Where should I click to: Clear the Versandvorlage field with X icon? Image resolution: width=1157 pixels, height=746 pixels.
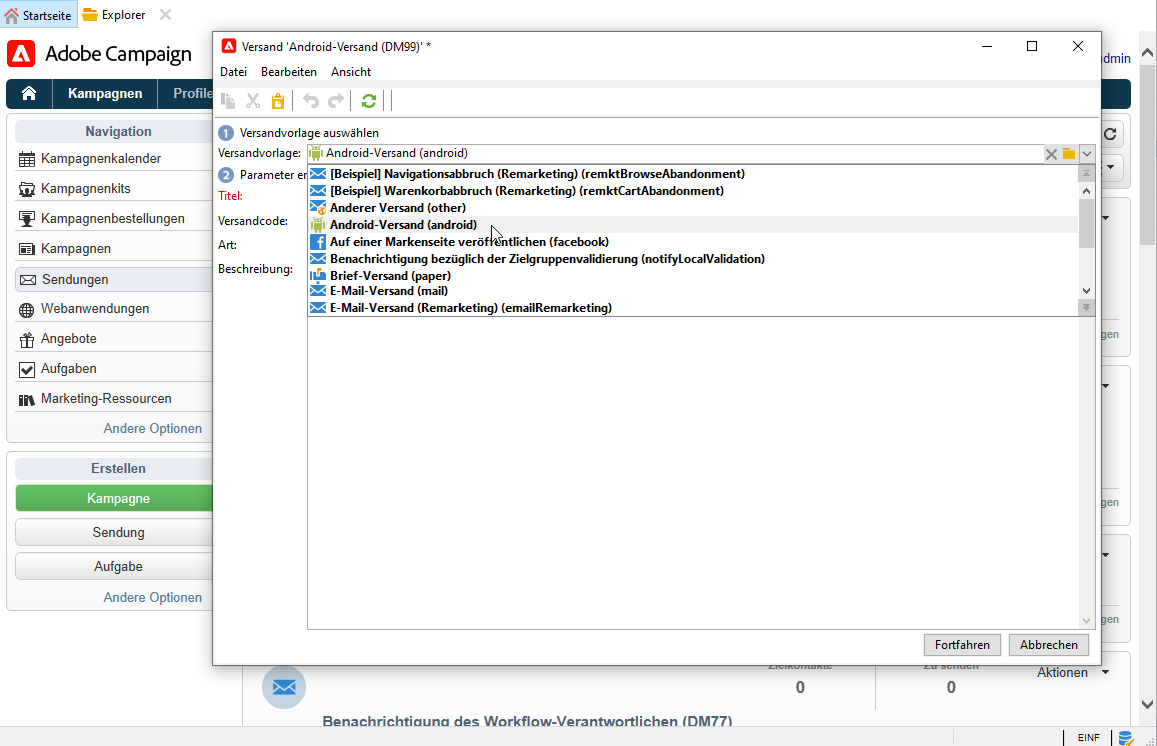click(1051, 153)
